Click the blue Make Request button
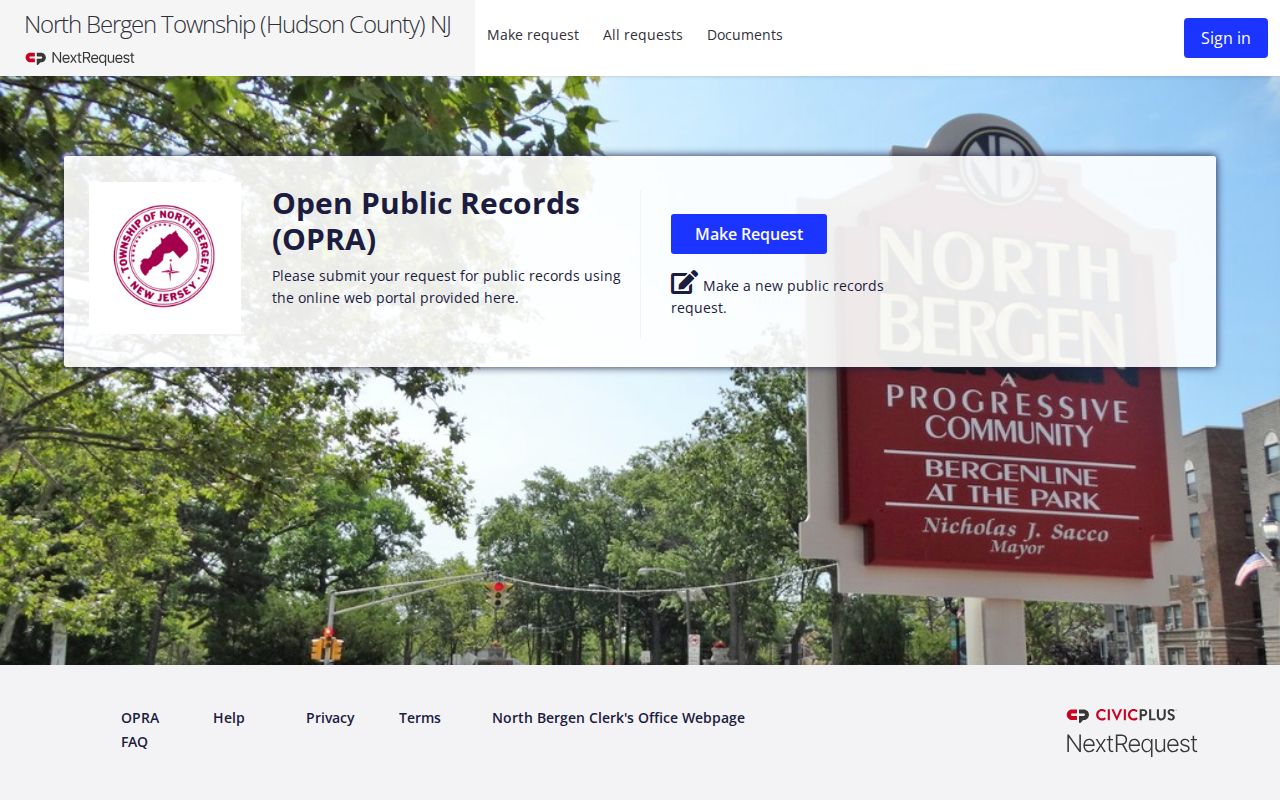 [749, 234]
